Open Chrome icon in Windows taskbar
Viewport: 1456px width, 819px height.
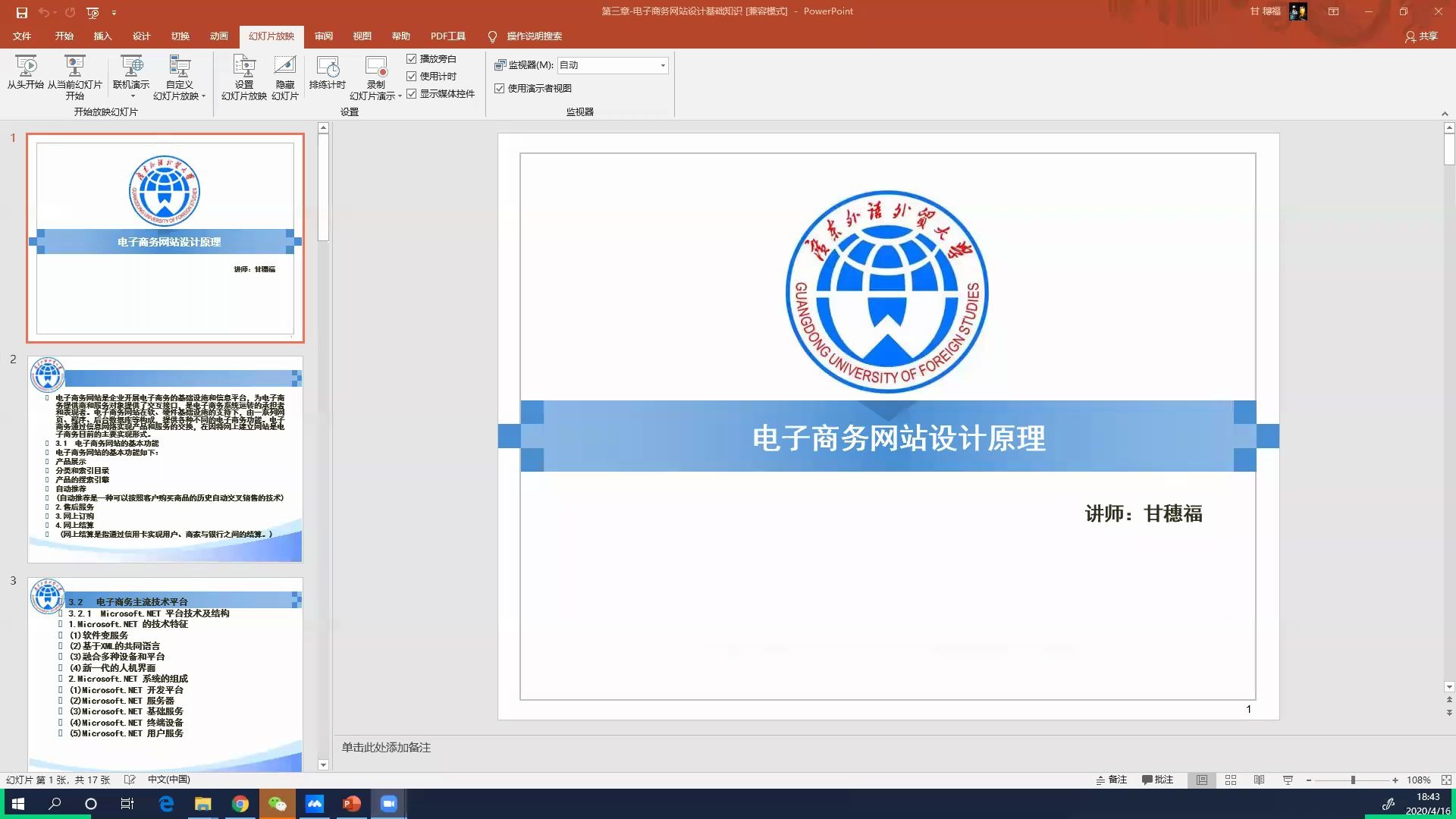click(240, 804)
